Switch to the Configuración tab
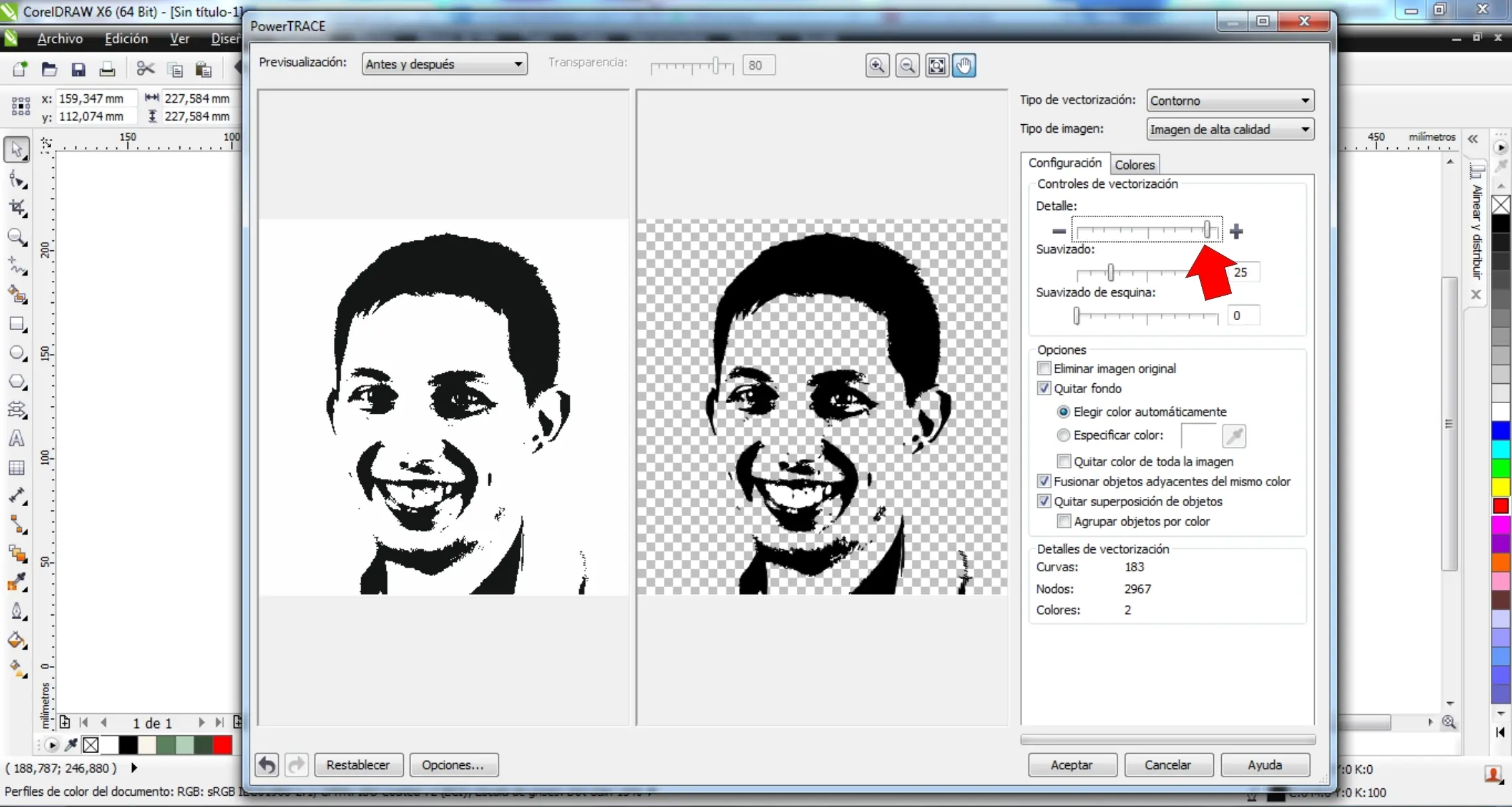This screenshot has width=1512, height=807. pos(1064,163)
